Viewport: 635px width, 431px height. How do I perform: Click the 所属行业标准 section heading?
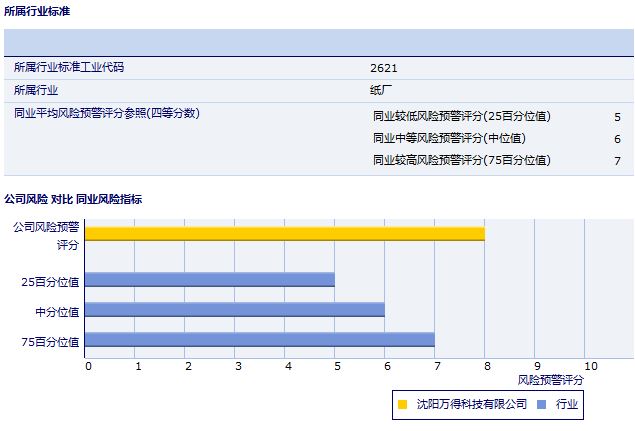pos(37,11)
